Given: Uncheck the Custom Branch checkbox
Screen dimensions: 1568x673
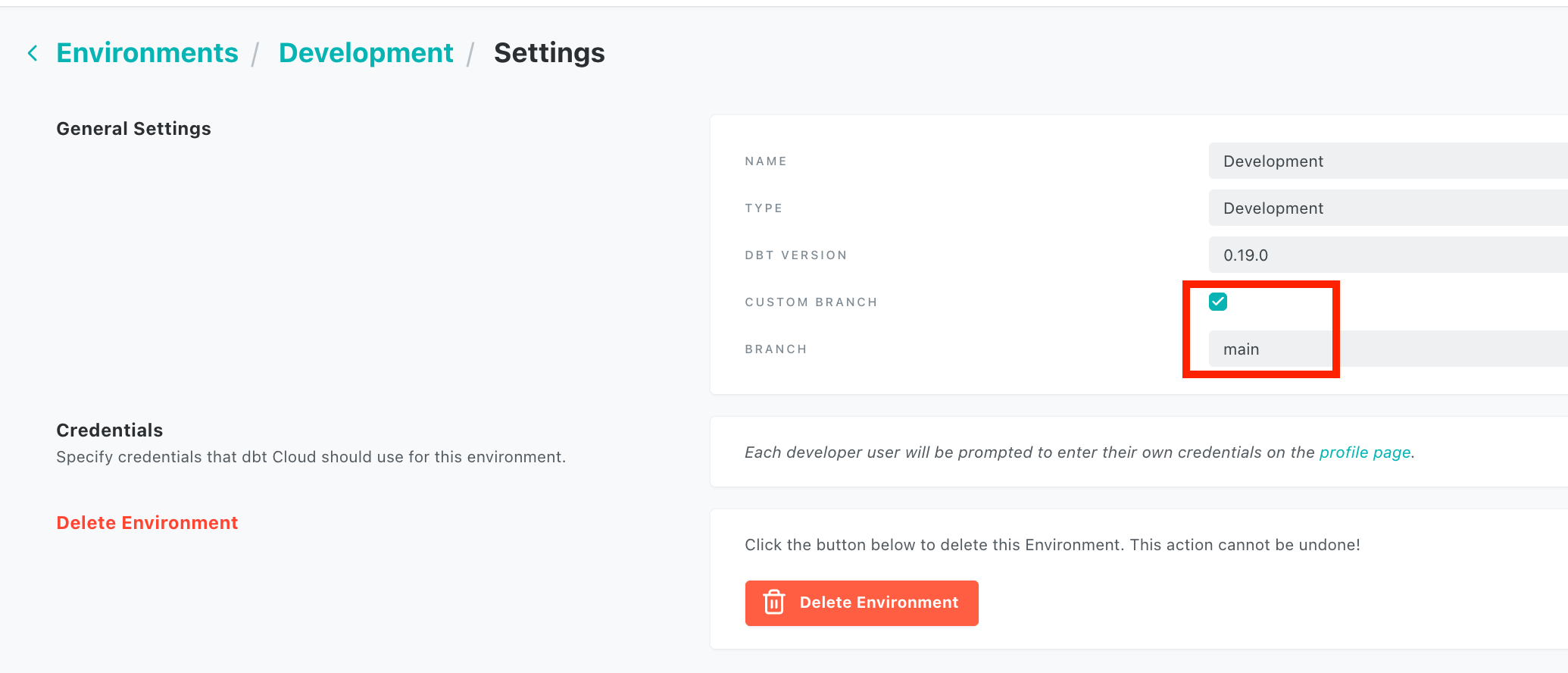Looking at the screenshot, I should pyautogui.click(x=1218, y=302).
